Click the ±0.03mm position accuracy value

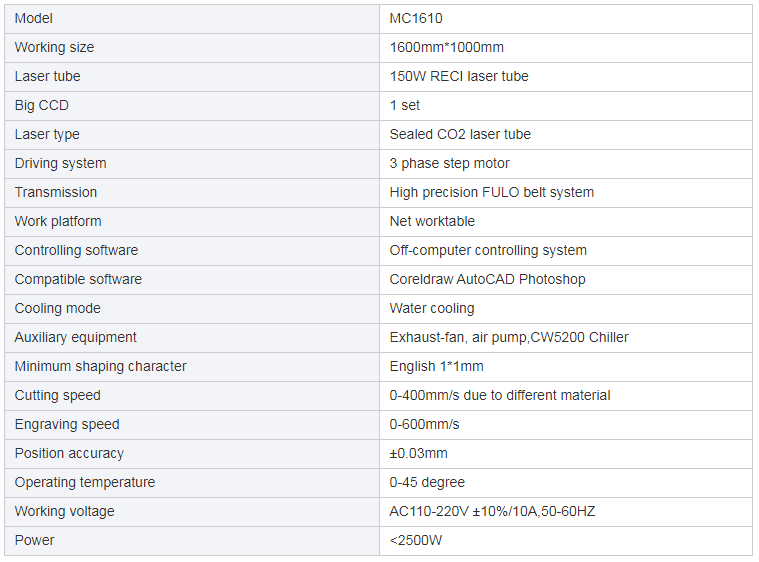coord(418,453)
